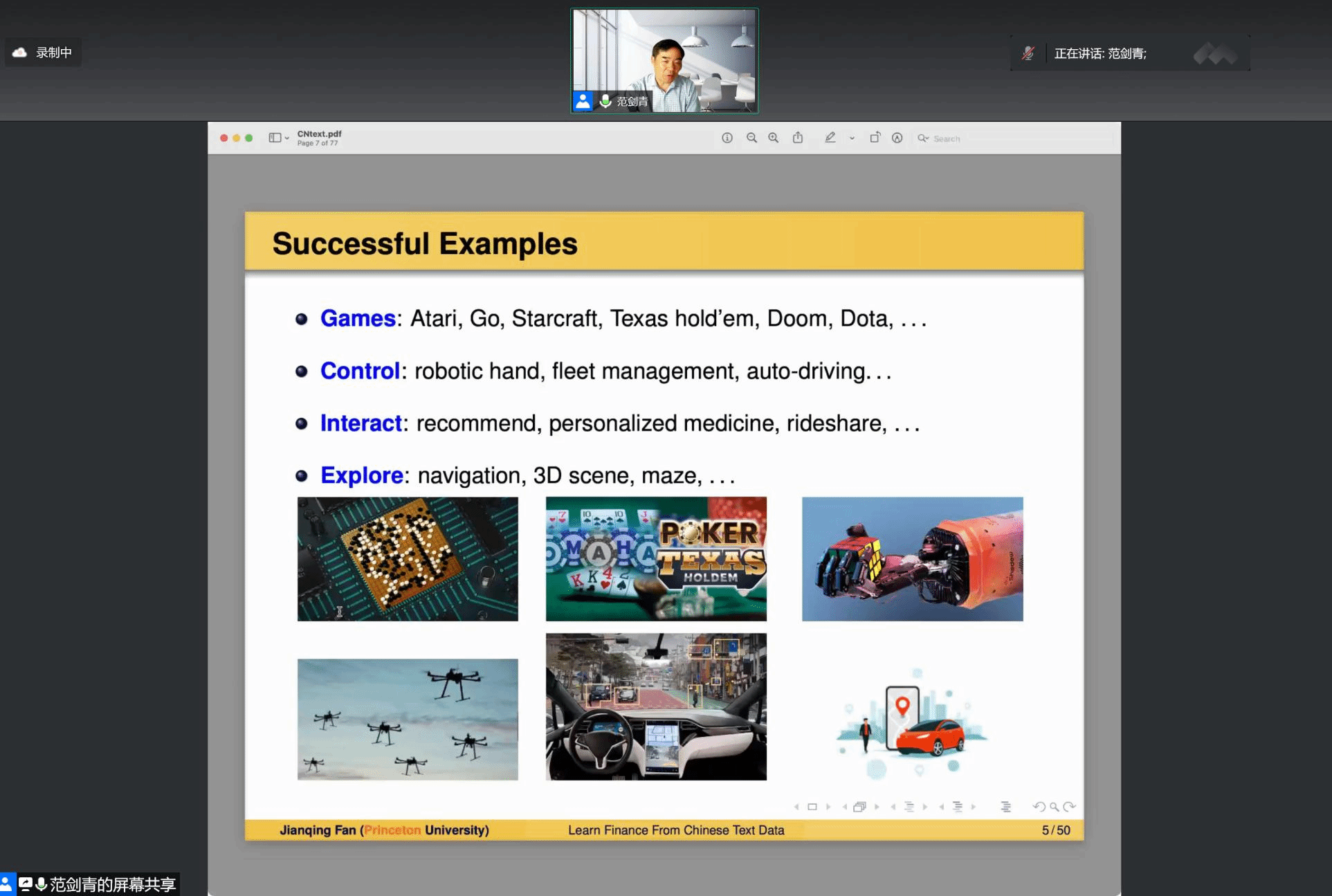The height and width of the screenshot is (896, 1332).
Task: Open the highlight color dropdown arrow
Action: [852, 138]
